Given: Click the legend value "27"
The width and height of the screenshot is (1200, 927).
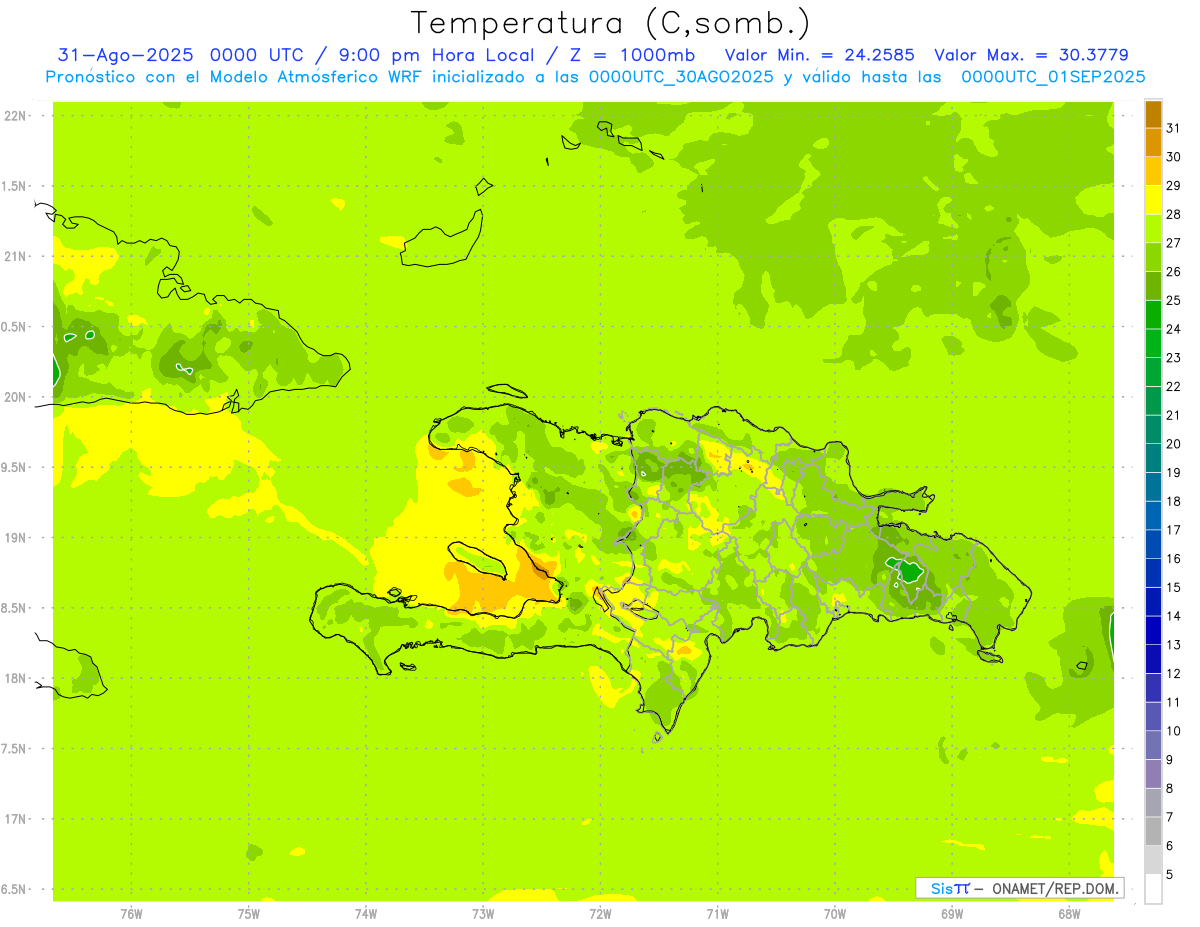Looking at the screenshot, I should (1173, 243).
